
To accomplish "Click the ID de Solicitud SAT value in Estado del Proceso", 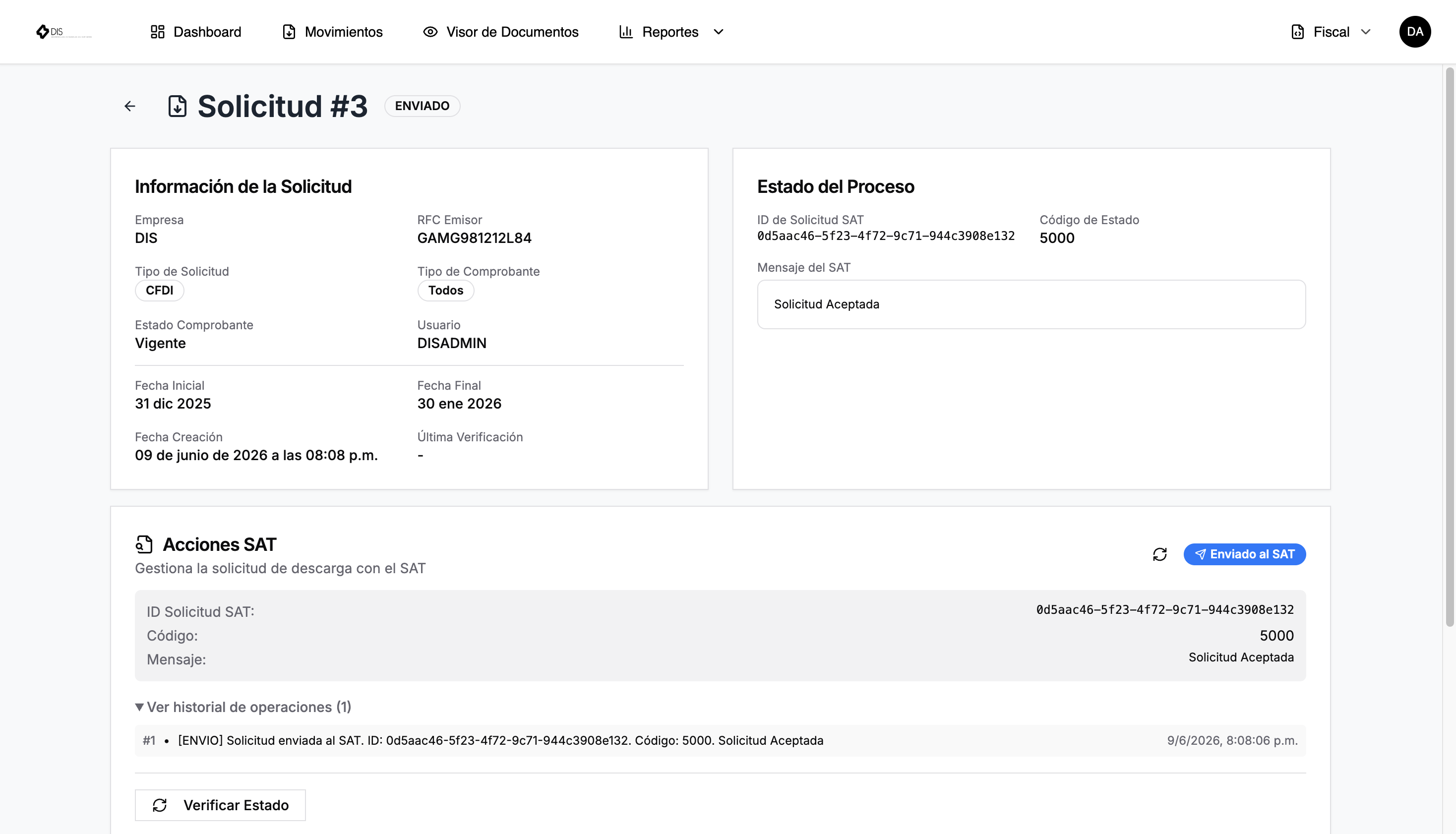I will (x=886, y=236).
